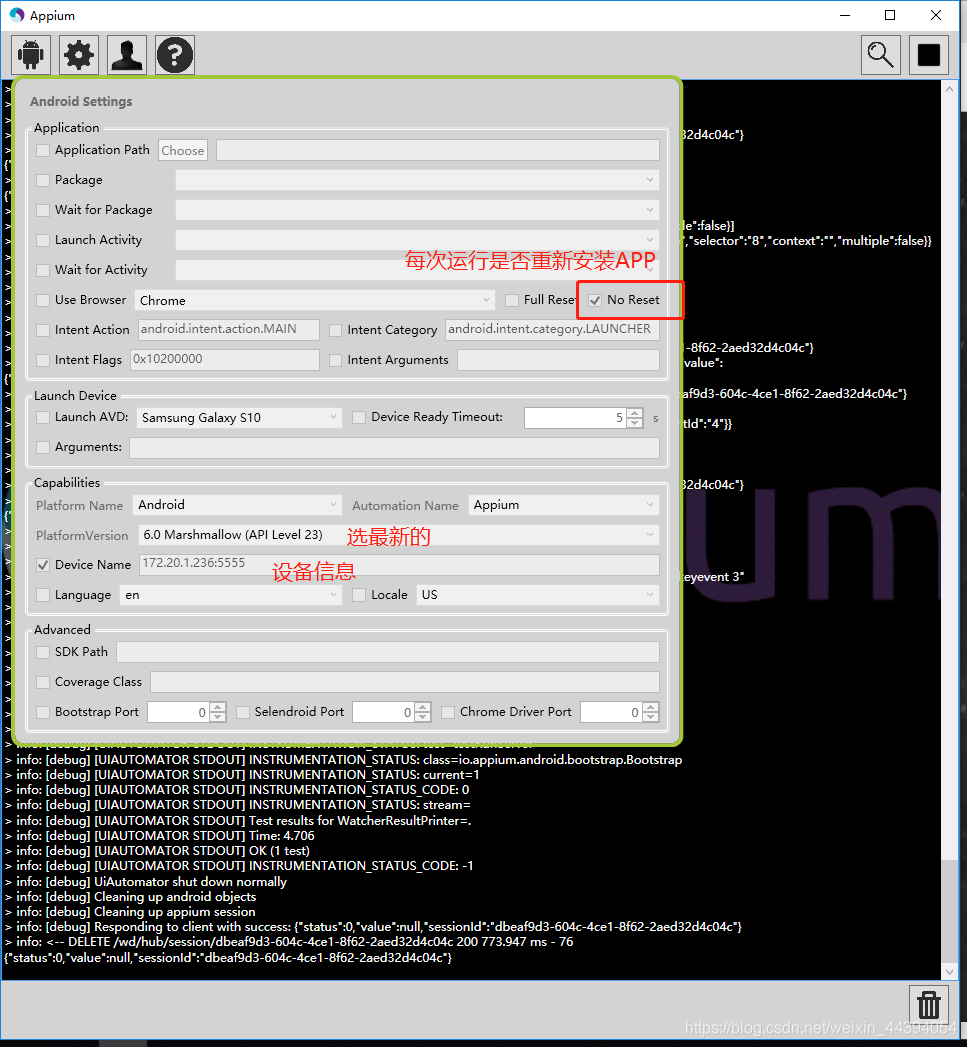Expand the Language en dropdown
Viewport: 967px width, 1047px height.
tap(230, 595)
